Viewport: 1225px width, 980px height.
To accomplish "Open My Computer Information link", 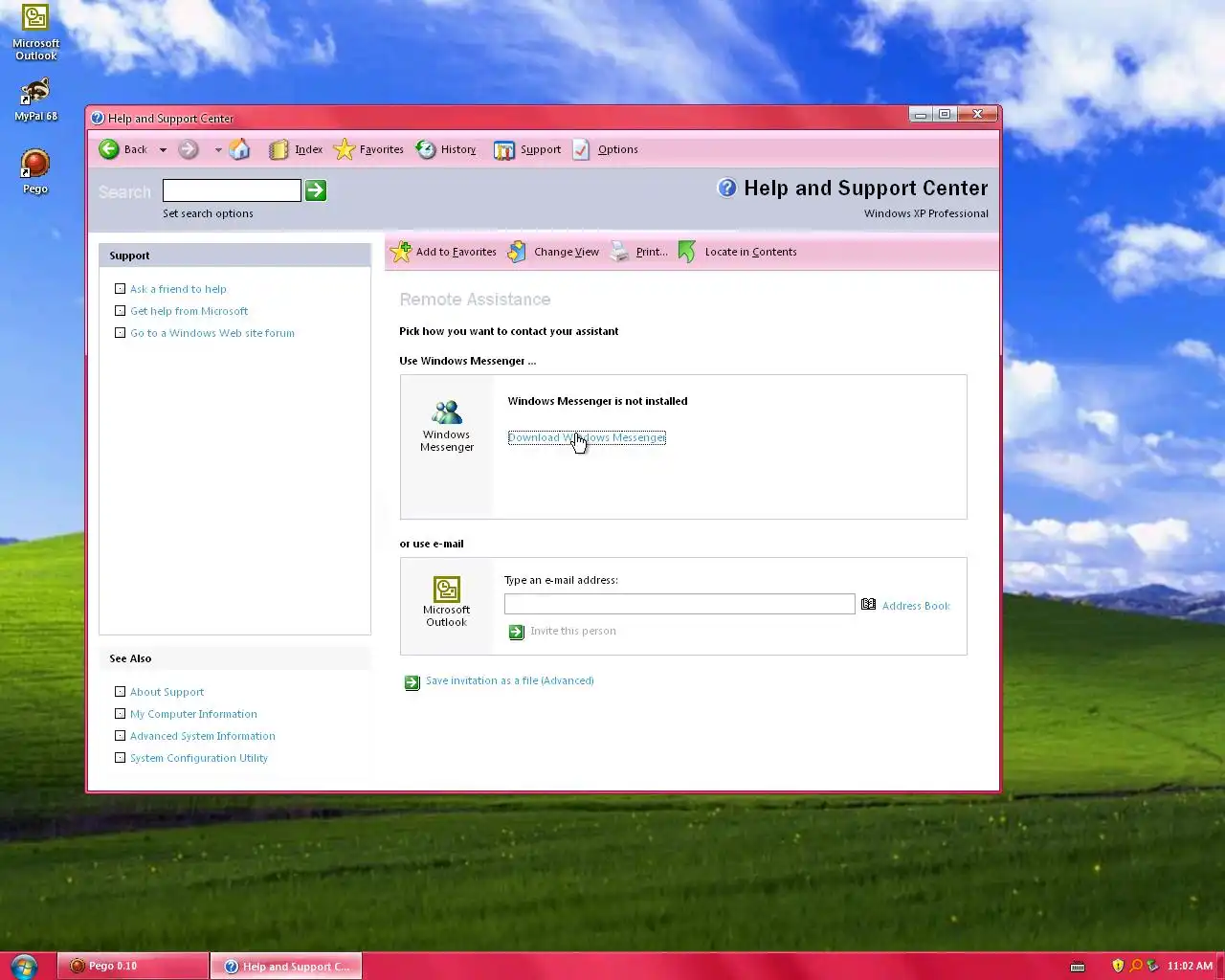I will tap(193, 714).
